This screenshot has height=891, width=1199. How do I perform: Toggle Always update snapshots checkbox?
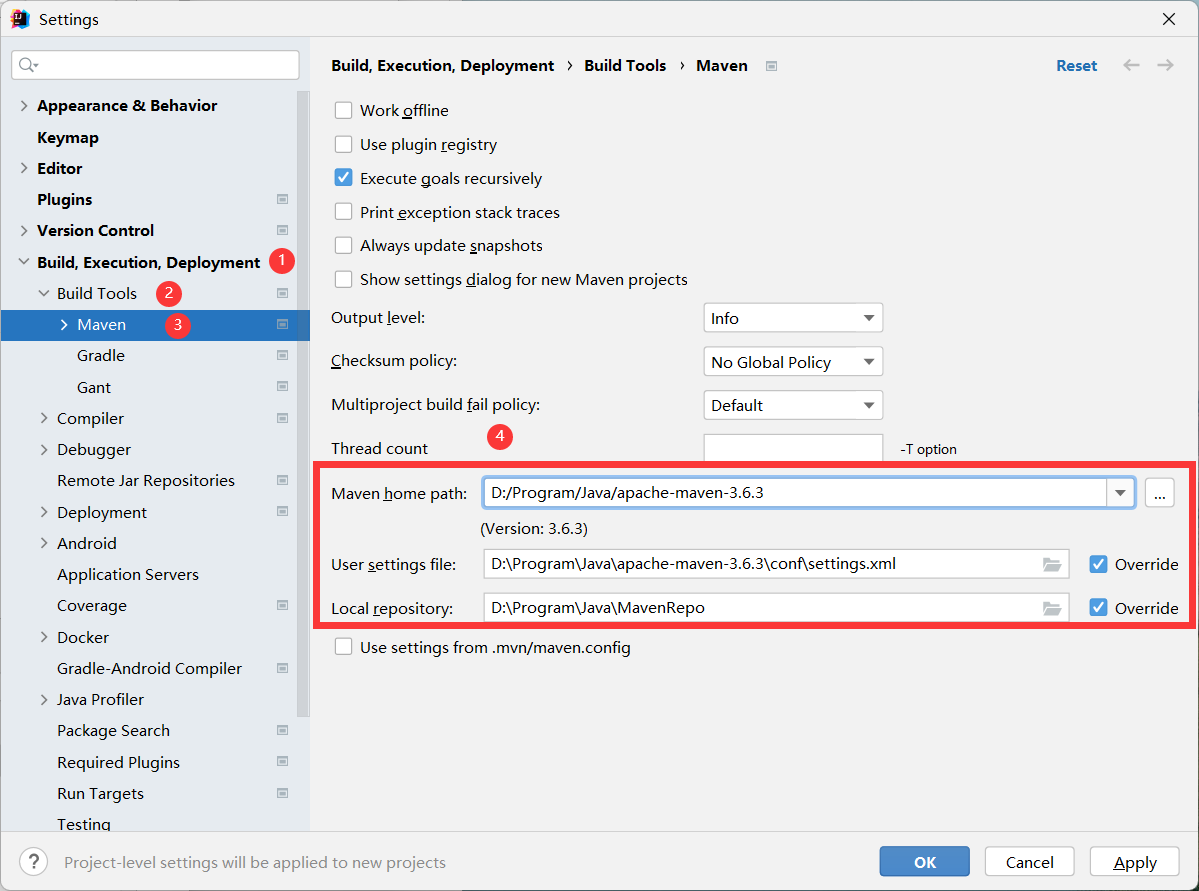tap(343, 246)
